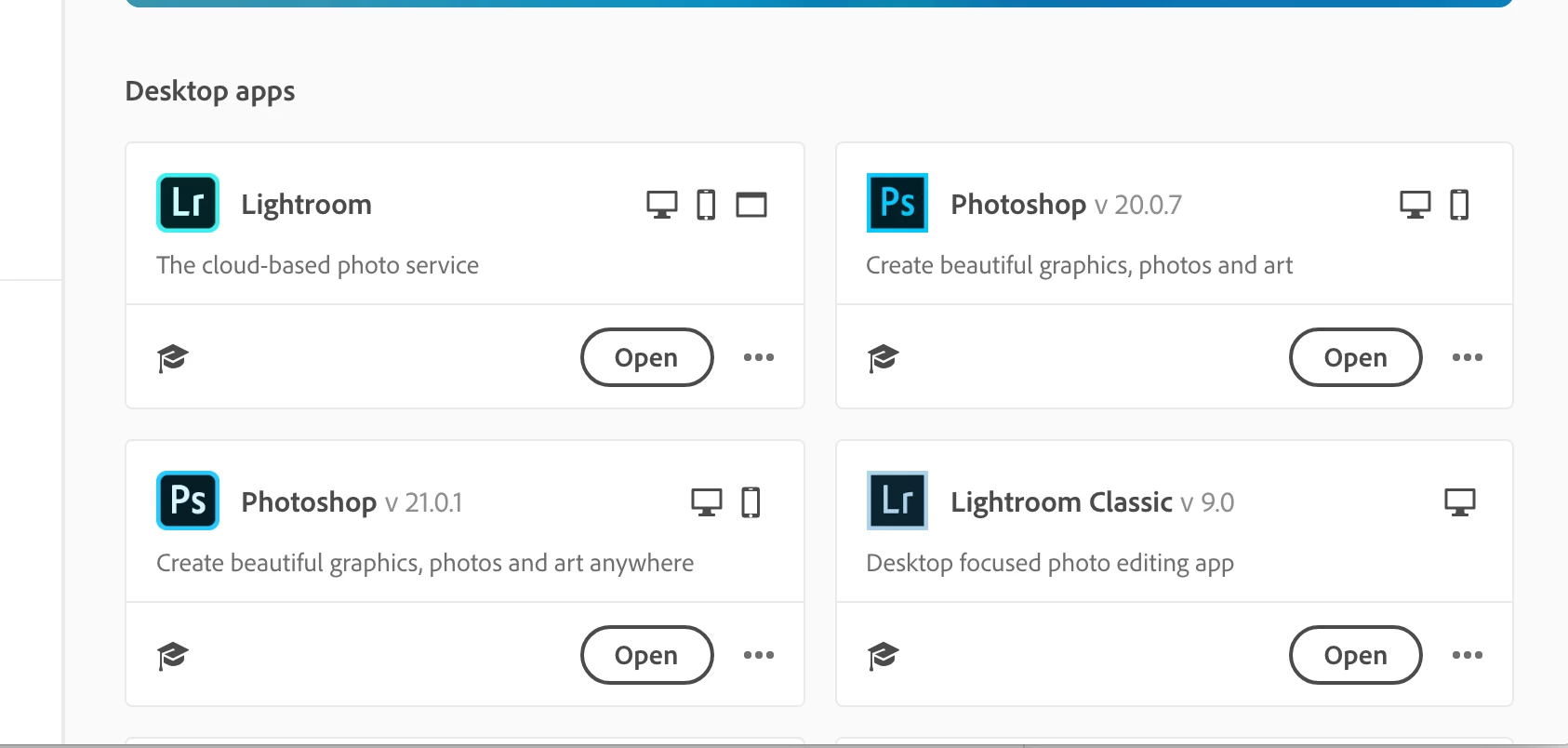Click 'Desktop focused photo editing app' description
1568x748 pixels.
(x=1050, y=564)
